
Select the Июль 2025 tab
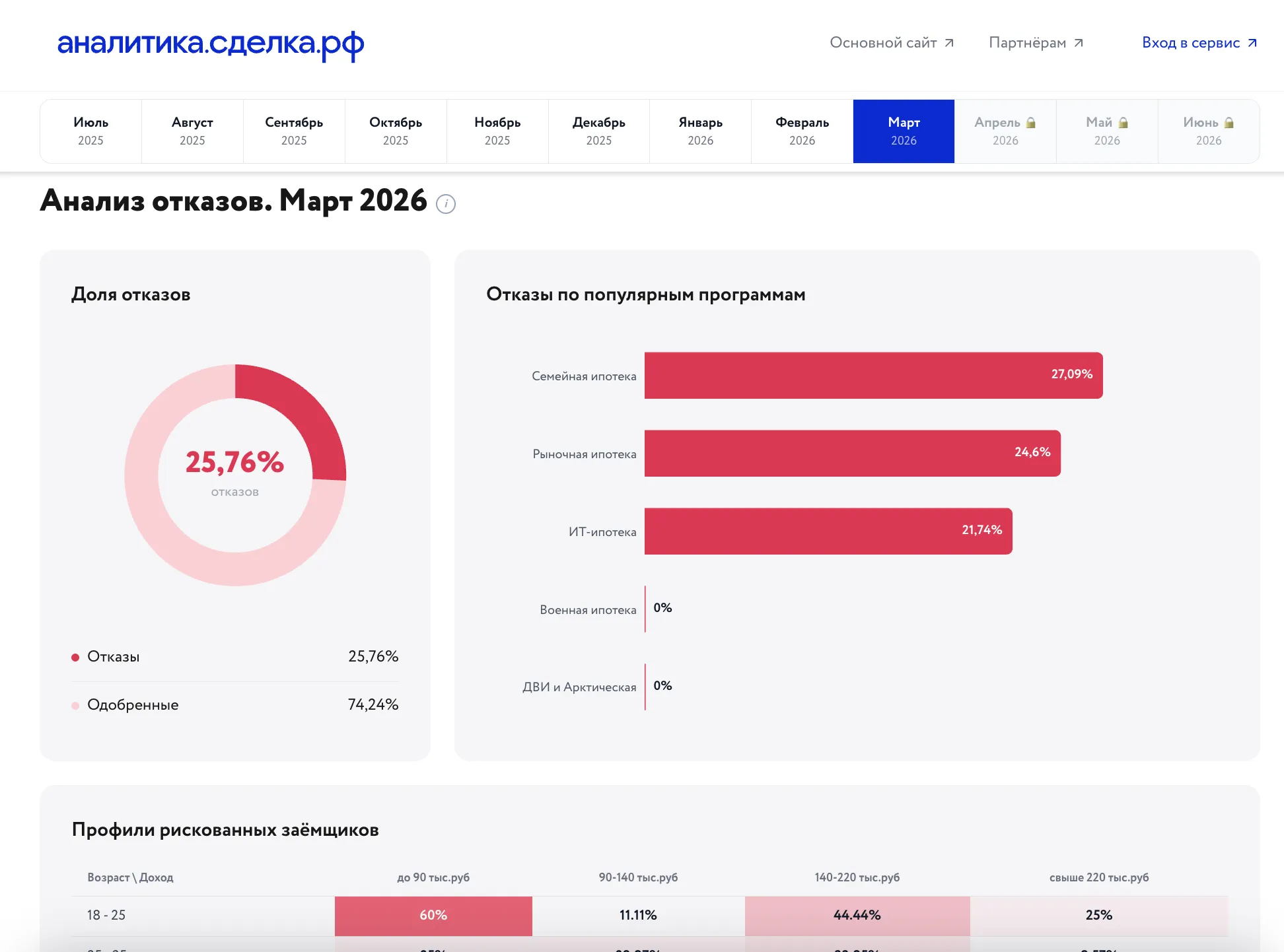pos(91,131)
